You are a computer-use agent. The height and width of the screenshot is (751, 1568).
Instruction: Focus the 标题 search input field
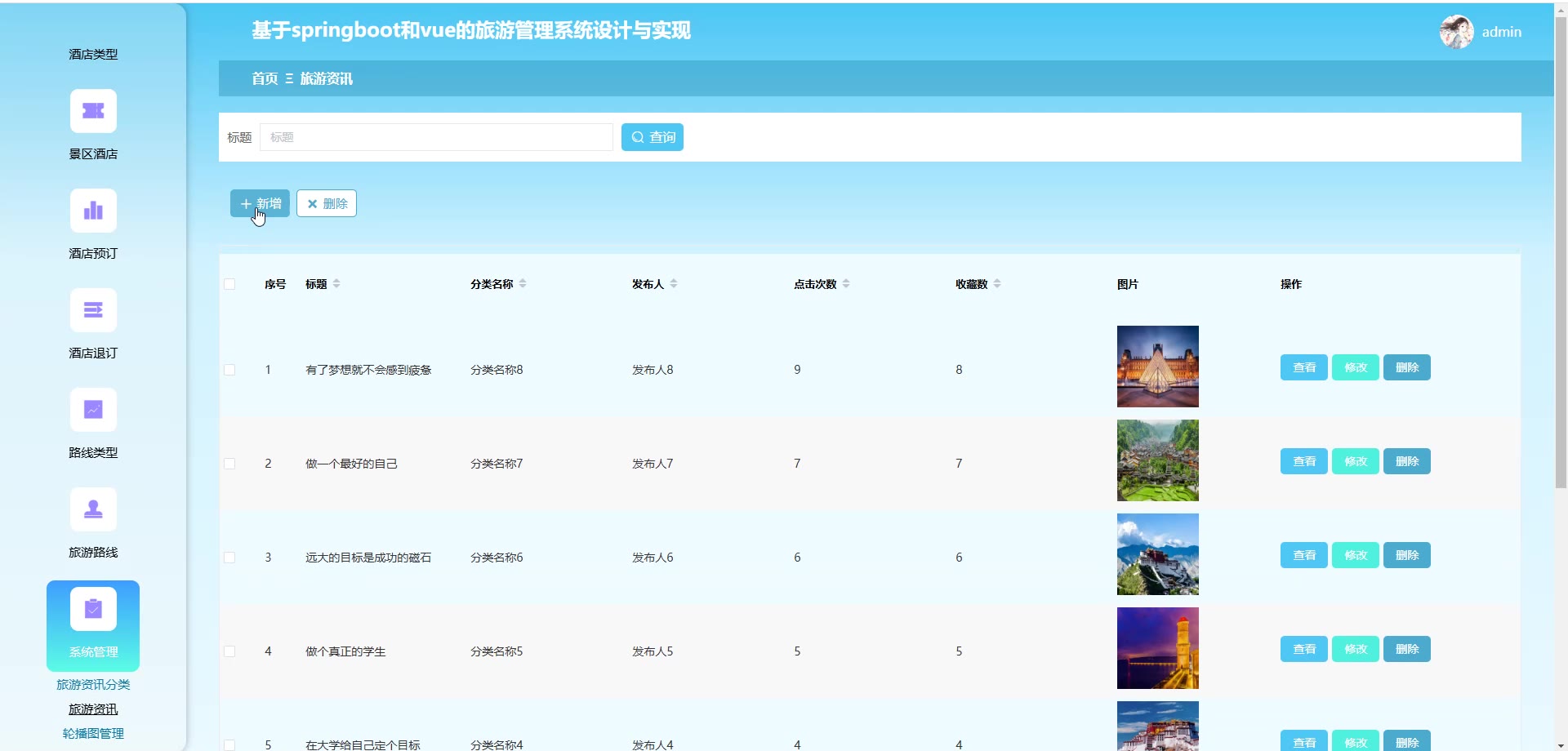436,137
